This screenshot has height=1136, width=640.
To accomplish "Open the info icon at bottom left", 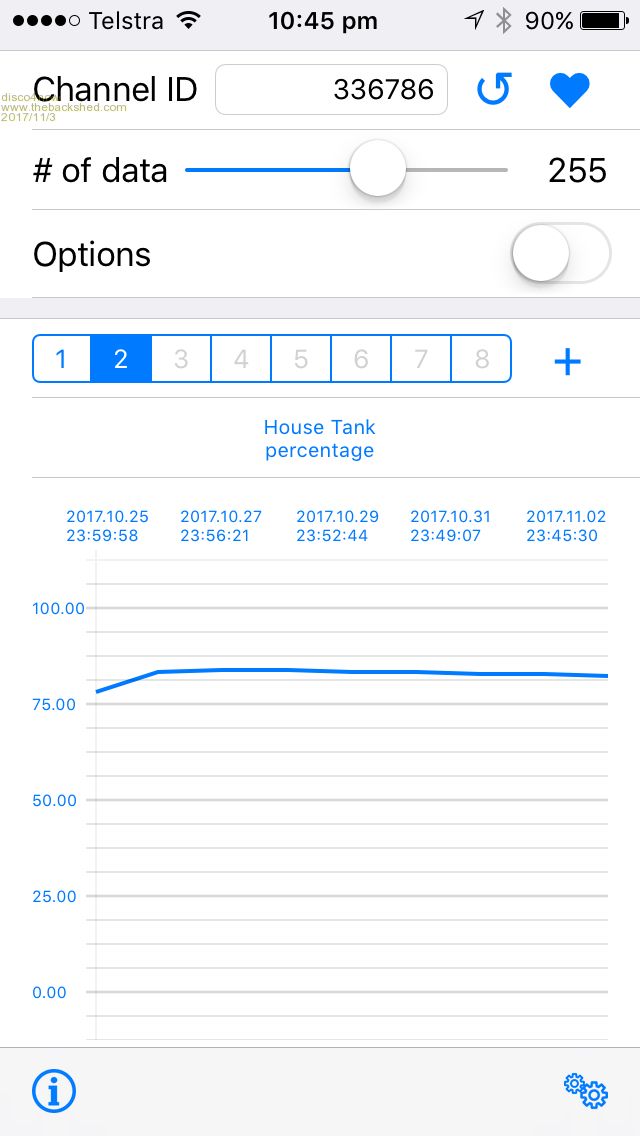I will pyautogui.click(x=54, y=1091).
